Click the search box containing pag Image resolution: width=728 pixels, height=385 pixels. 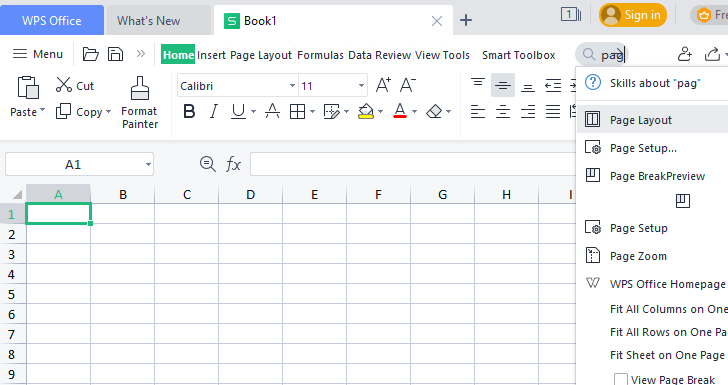[602, 54]
